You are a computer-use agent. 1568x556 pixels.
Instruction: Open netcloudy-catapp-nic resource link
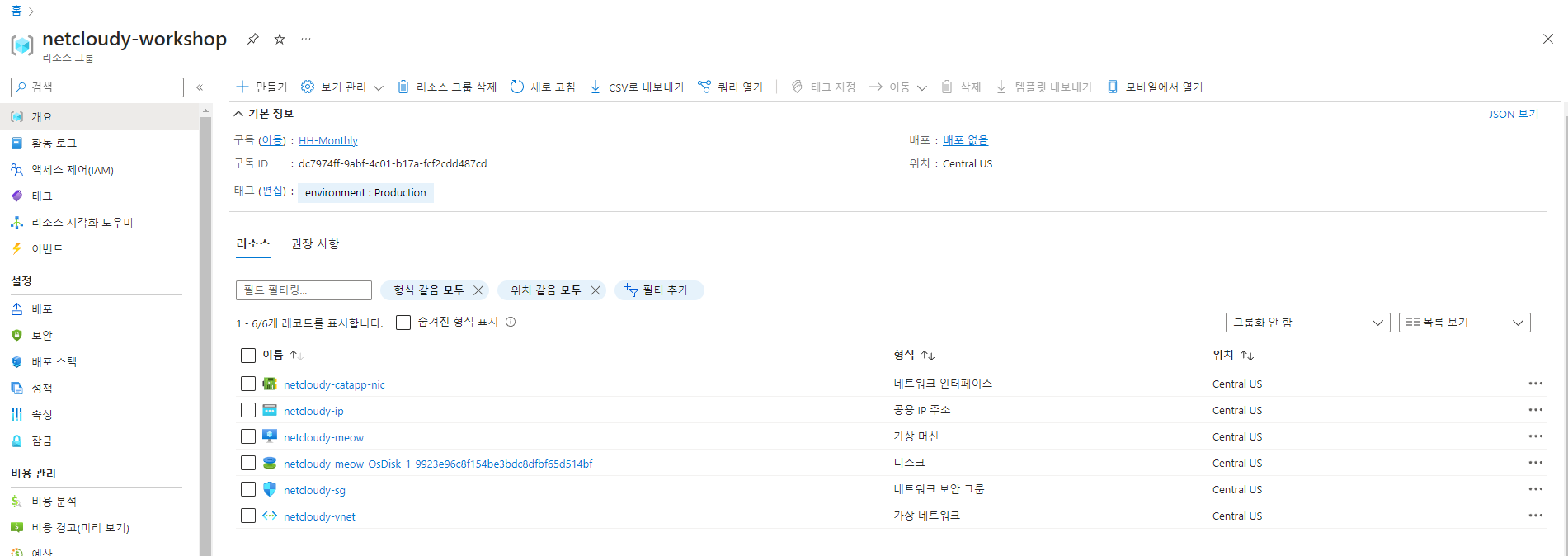point(334,385)
